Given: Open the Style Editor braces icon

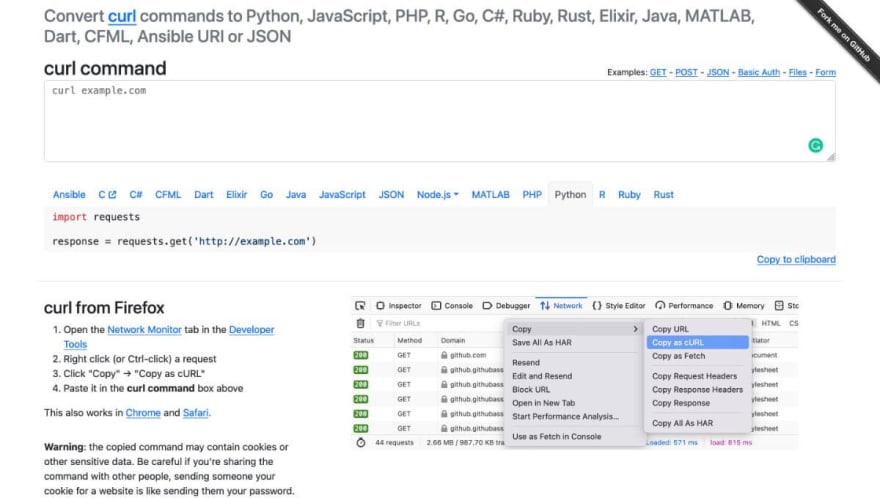Looking at the screenshot, I should (x=597, y=305).
